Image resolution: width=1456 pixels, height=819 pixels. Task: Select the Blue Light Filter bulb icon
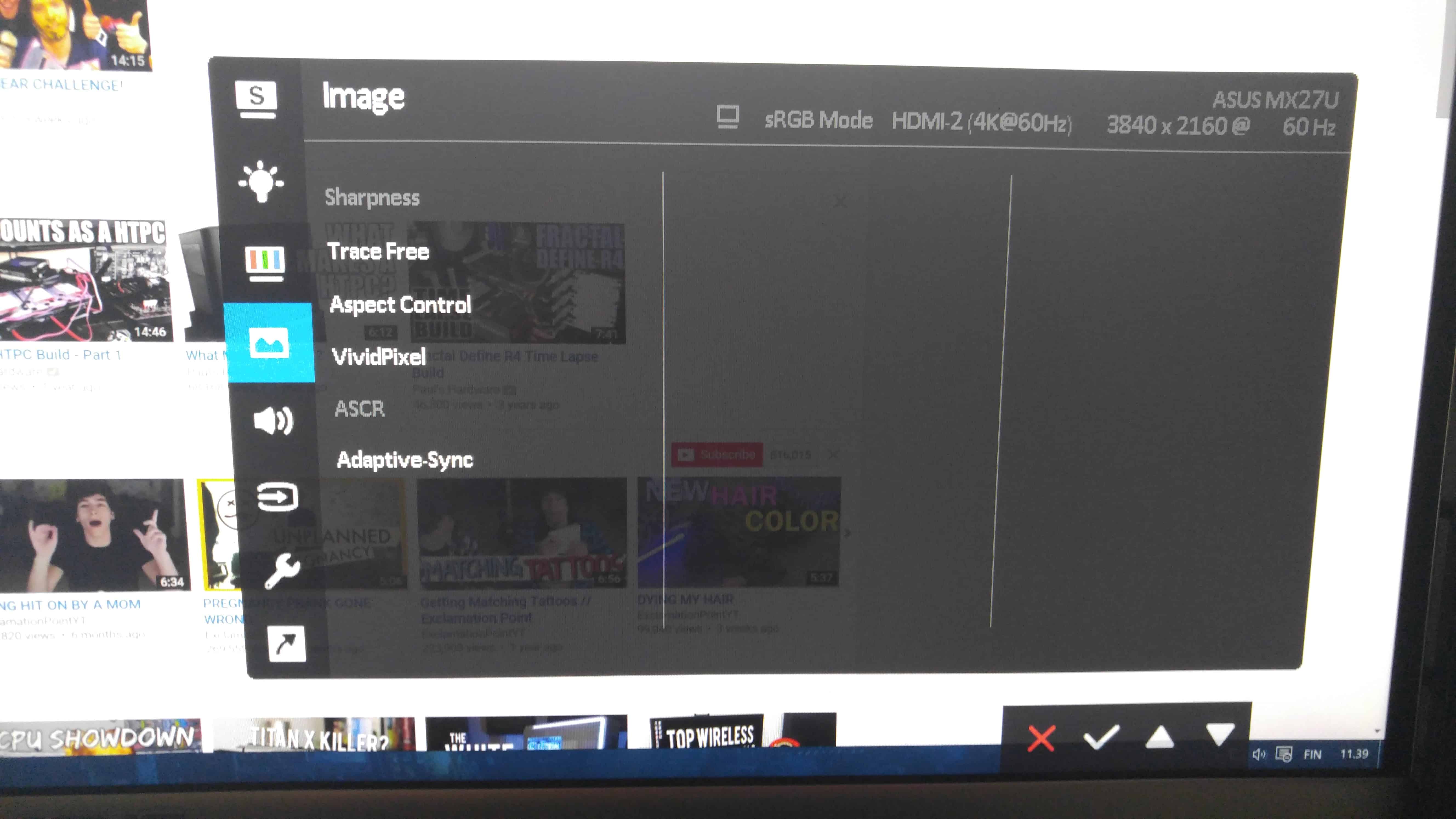click(261, 181)
